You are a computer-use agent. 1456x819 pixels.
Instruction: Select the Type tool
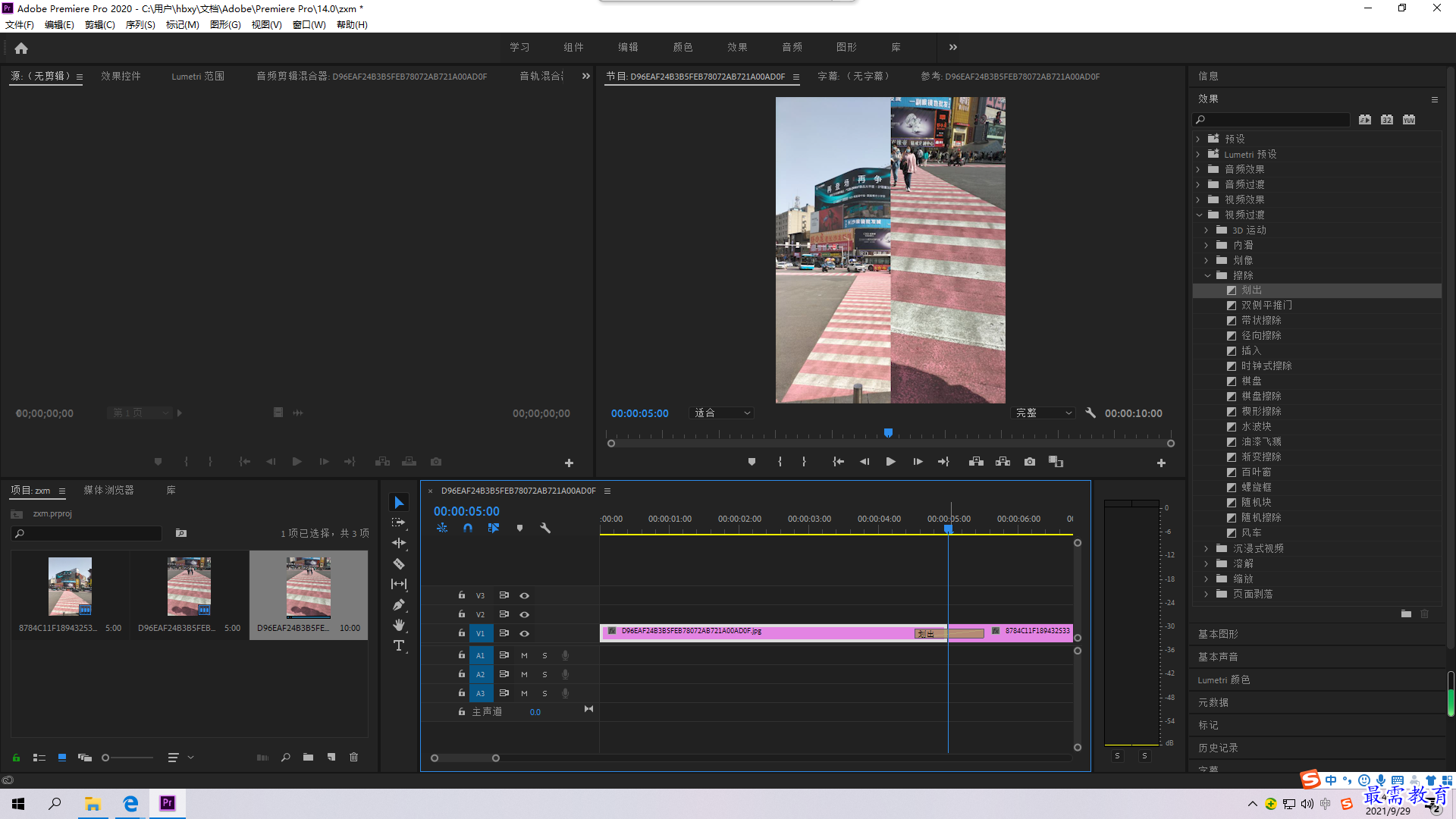(399, 645)
